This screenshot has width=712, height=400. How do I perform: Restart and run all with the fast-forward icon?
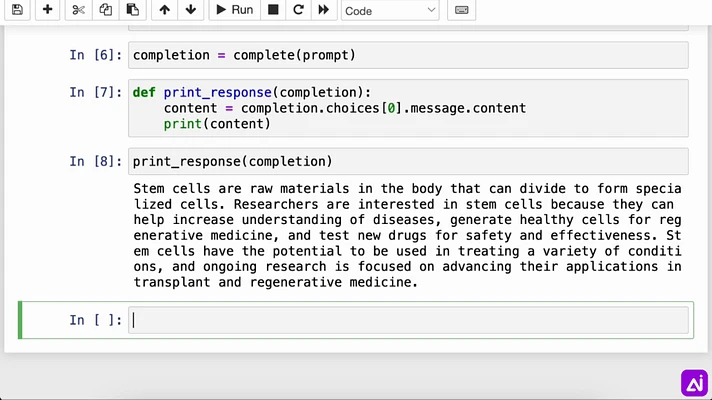pyautogui.click(x=323, y=10)
